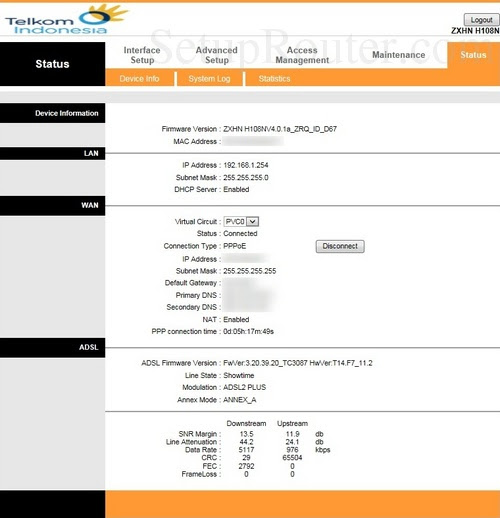500x518 pixels.
Task: Click the ZXHN H108N model label
Action: tap(475, 31)
